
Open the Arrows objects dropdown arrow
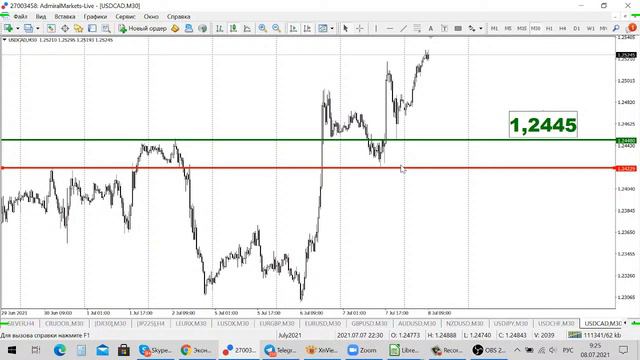click(x=481, y=28)
